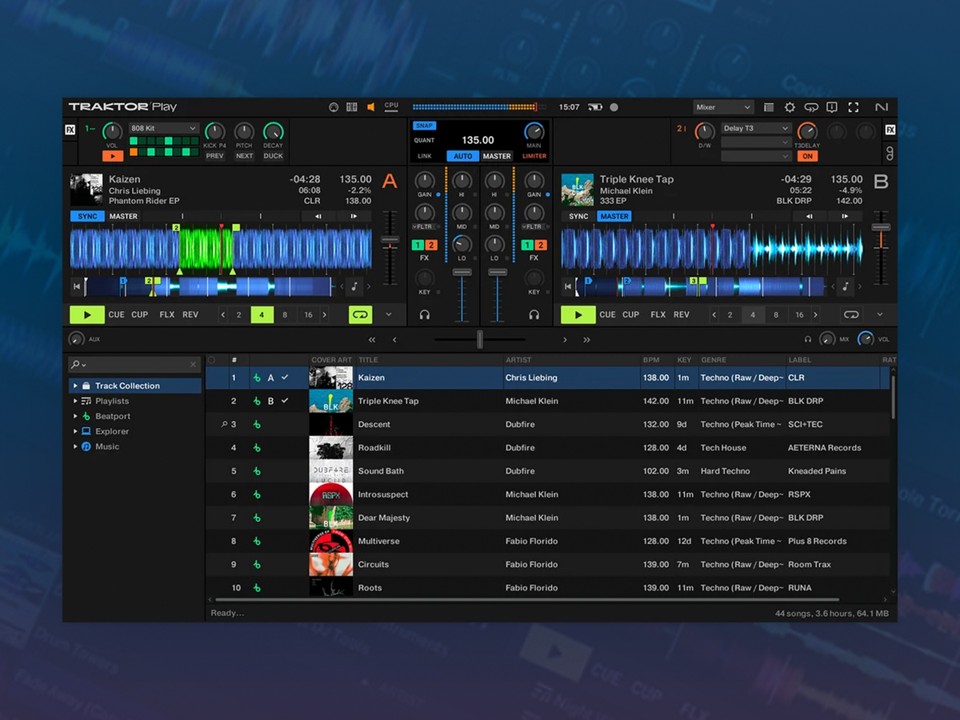960x720 pixels.
Task: Sort by the ARTIST column header
Action: coord(518,360)
